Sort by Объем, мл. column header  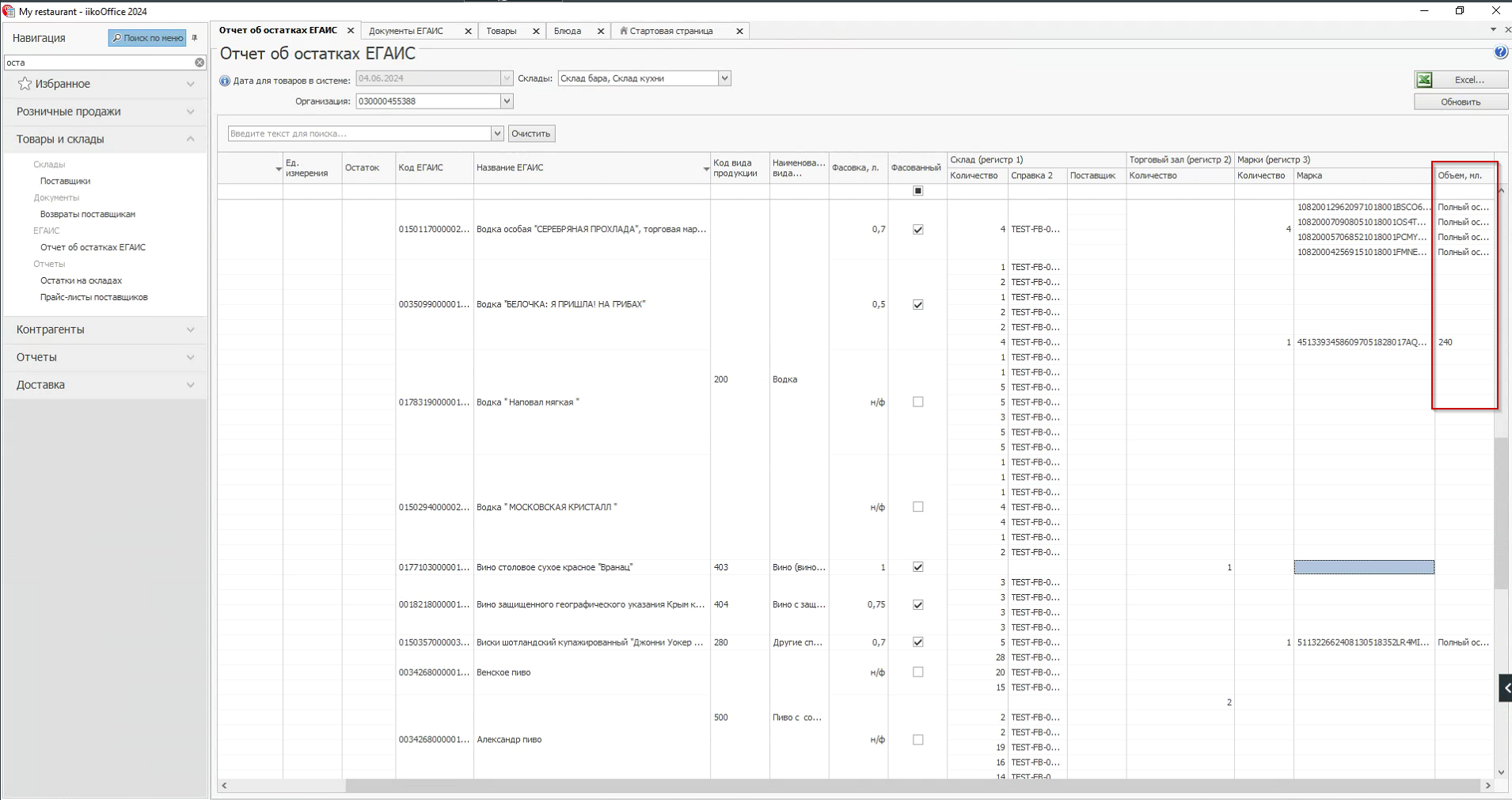(x=1464, y=176)
